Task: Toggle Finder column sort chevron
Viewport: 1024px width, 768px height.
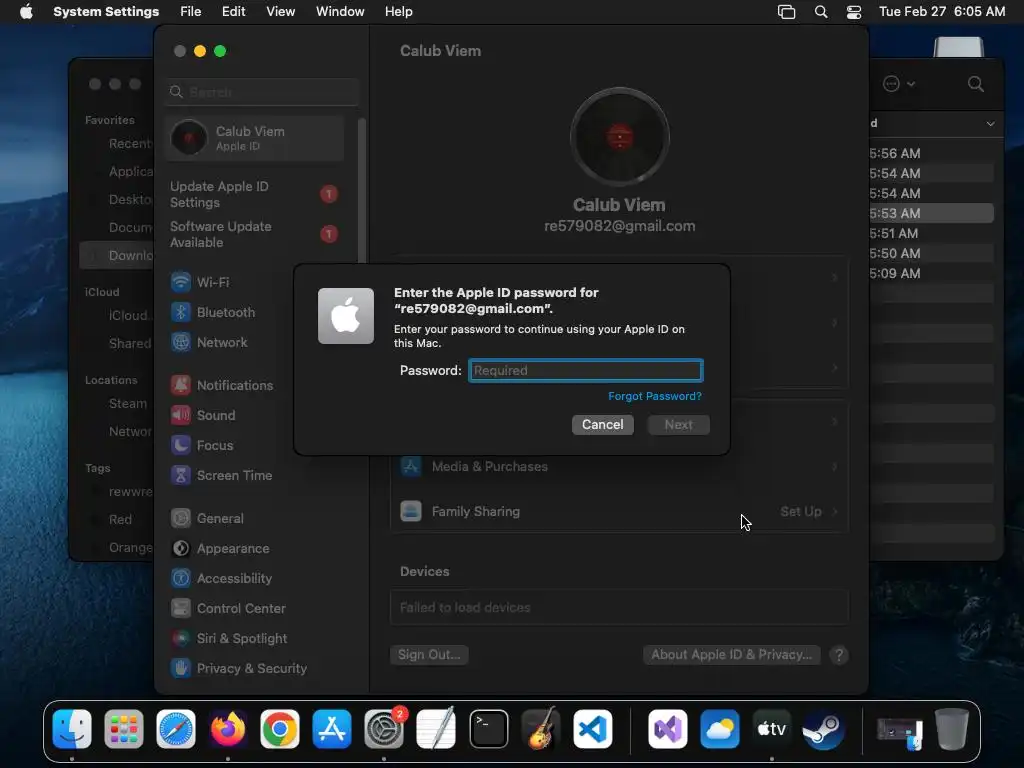Action: click(991, 123)
